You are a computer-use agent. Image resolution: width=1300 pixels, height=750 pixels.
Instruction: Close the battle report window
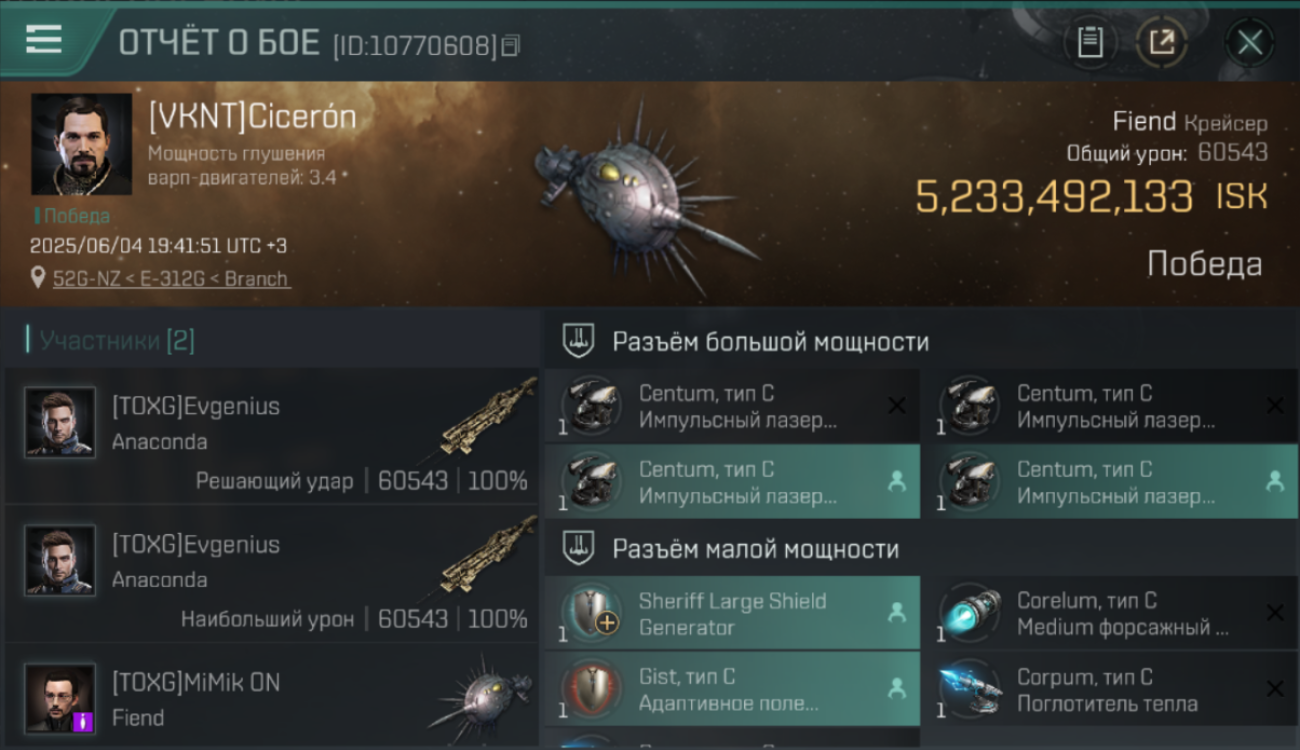[x=1249, y=43]
